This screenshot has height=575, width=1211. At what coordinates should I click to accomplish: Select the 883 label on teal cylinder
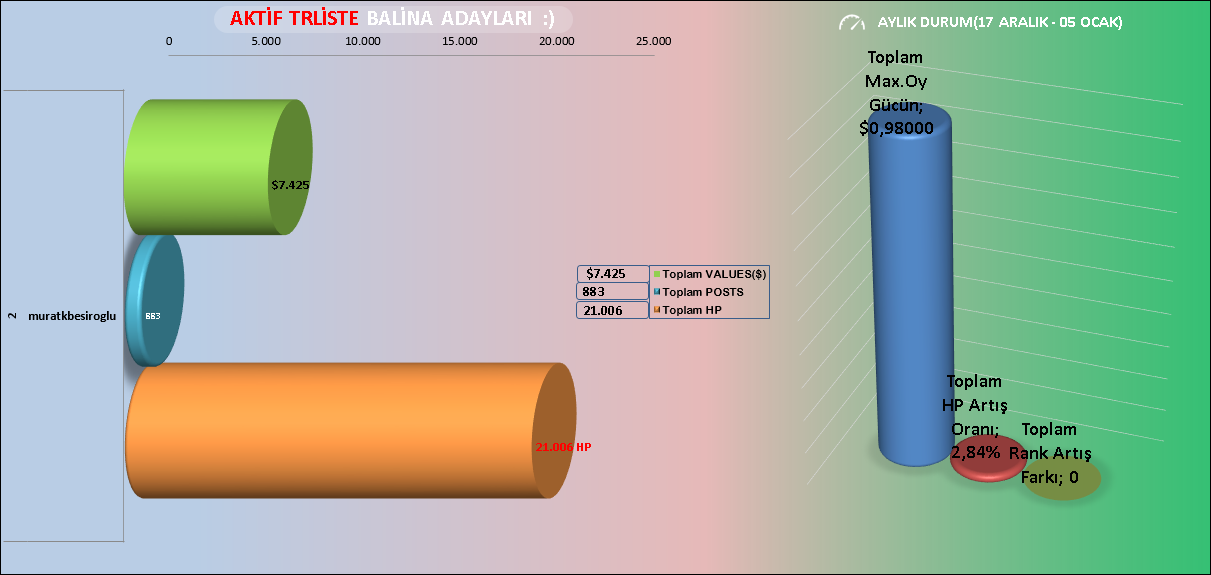153,316
